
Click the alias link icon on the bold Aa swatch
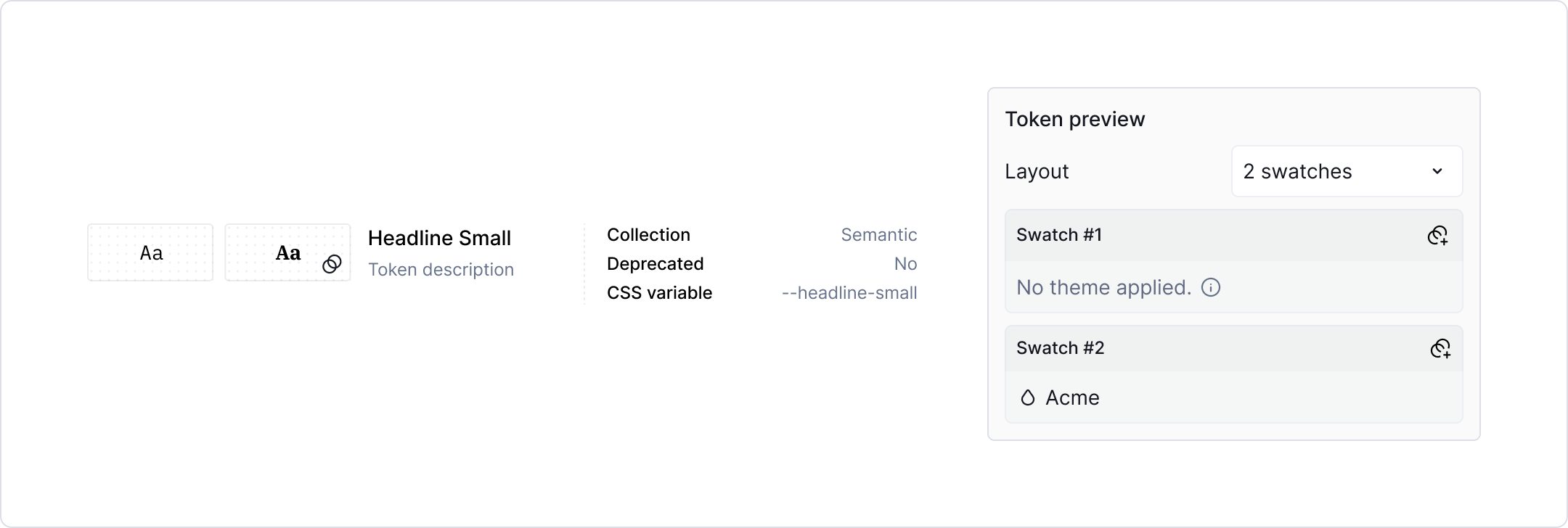coord(332,264)
